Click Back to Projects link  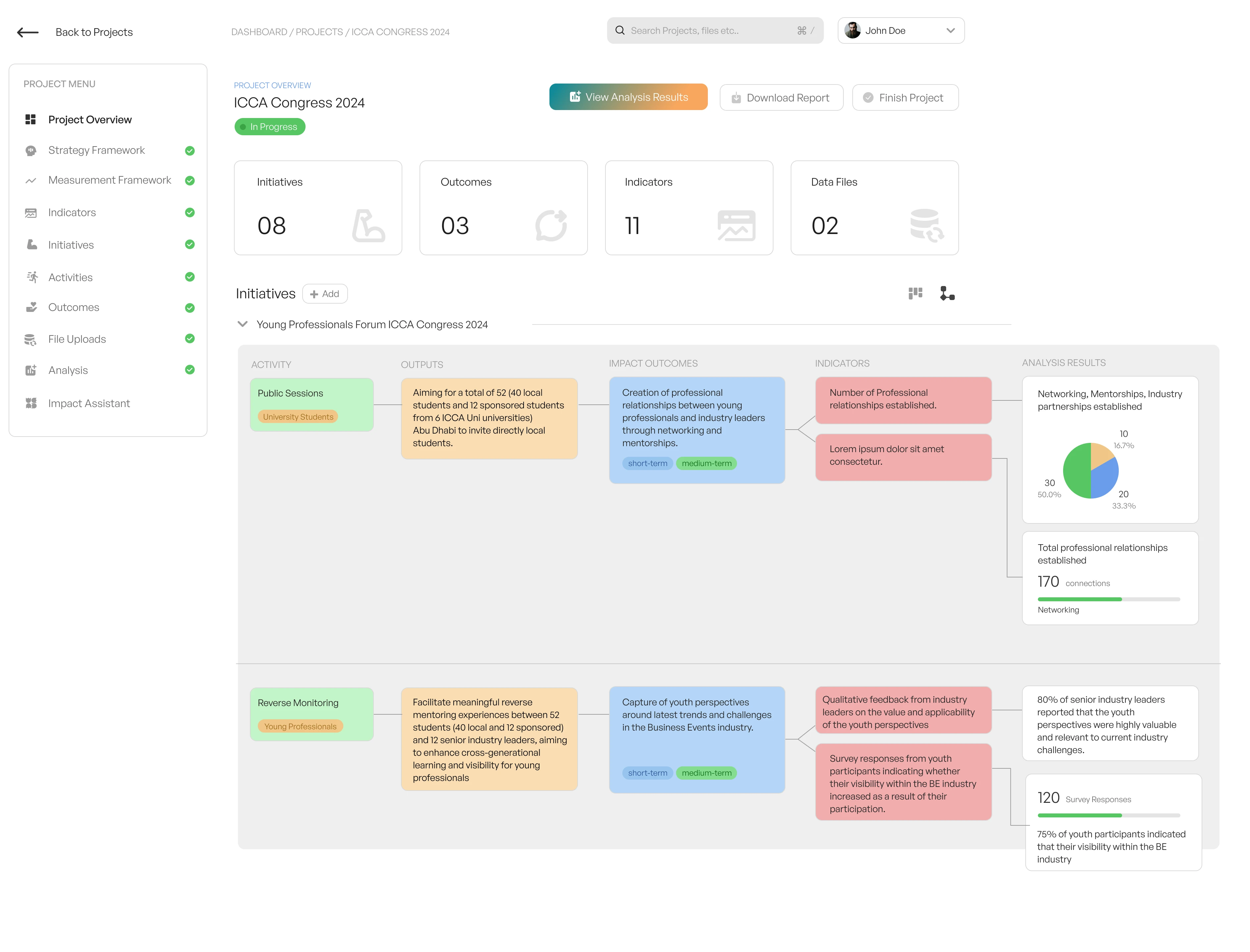94,32
